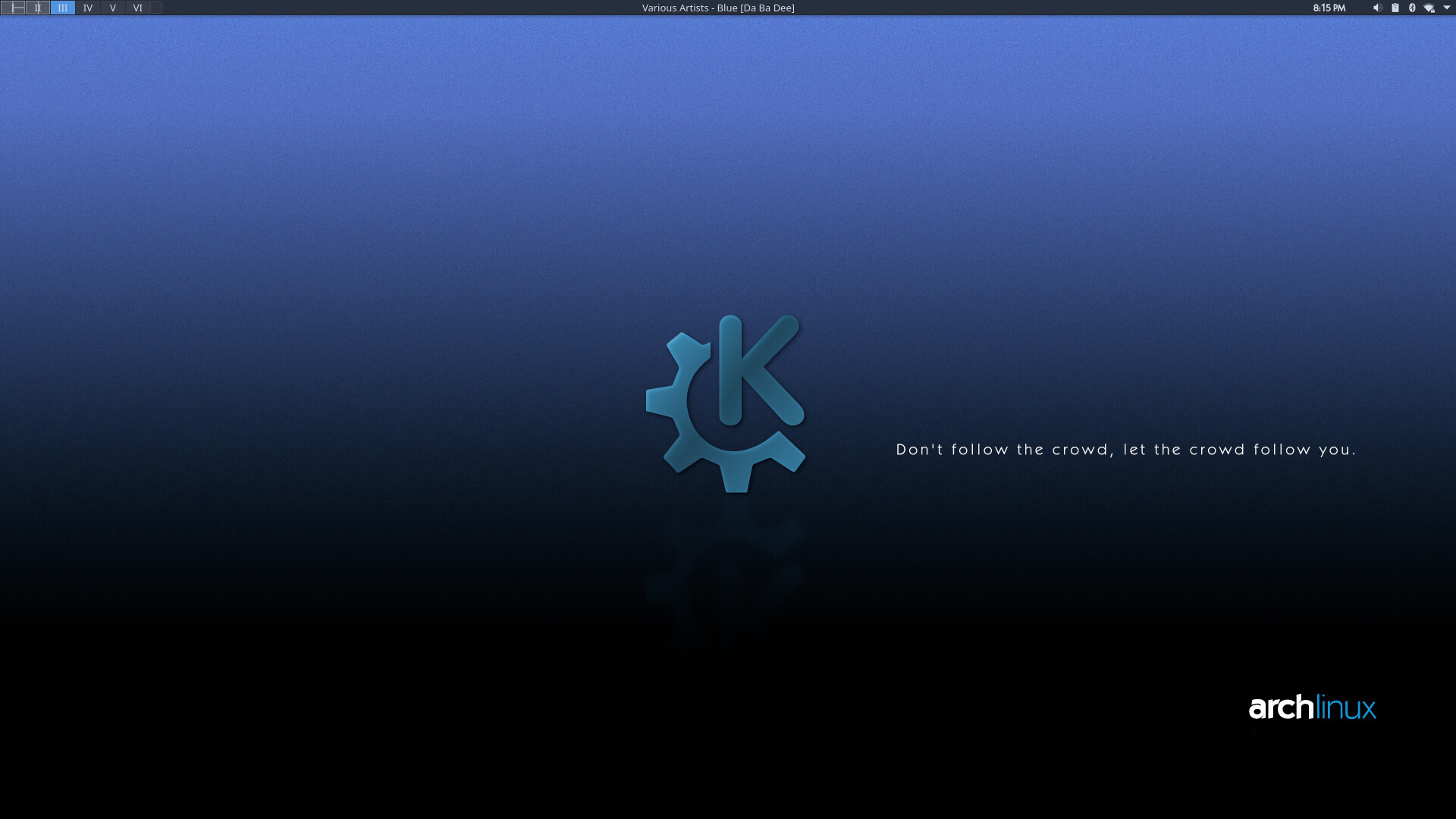Click the now playing track title
1456x819 pixels.
point(718,8)
